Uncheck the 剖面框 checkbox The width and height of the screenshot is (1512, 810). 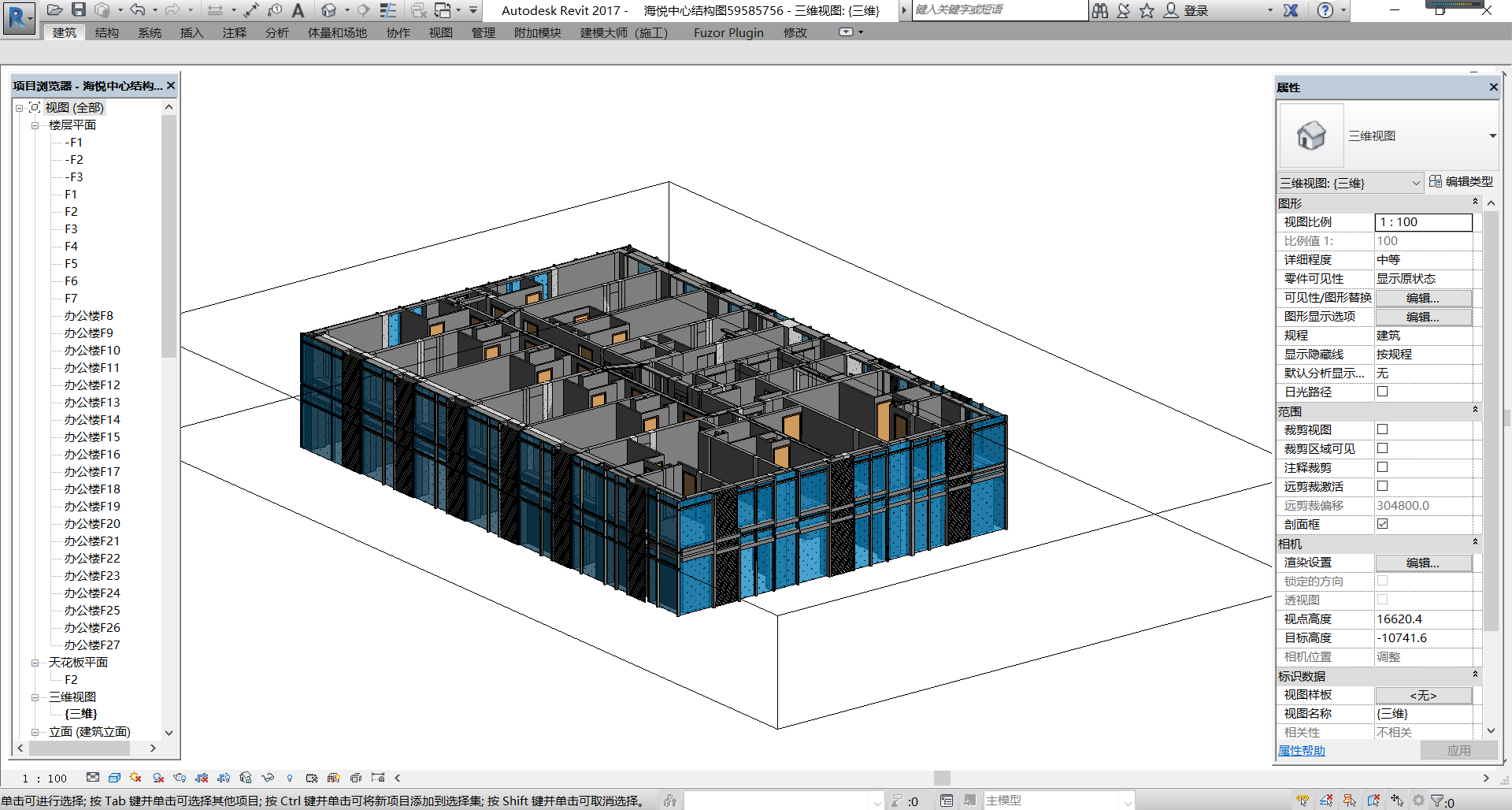click(x=1382, y=524)
